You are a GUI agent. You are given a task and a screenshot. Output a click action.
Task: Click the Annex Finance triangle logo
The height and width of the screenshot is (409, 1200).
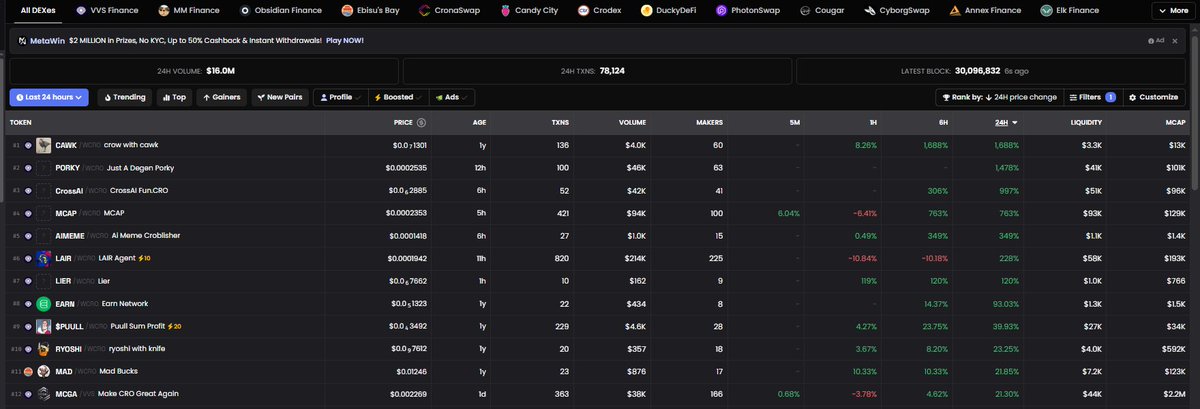(956, 10)
